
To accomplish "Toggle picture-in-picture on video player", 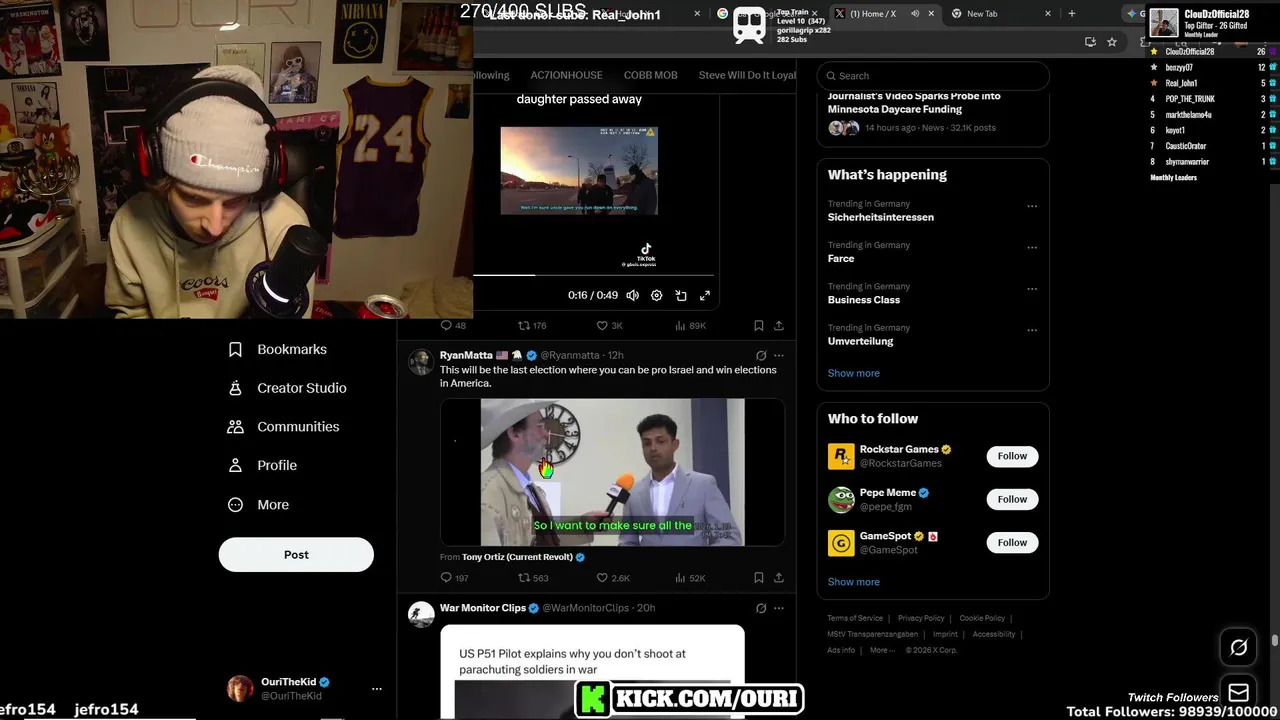I will coord(681,296).
